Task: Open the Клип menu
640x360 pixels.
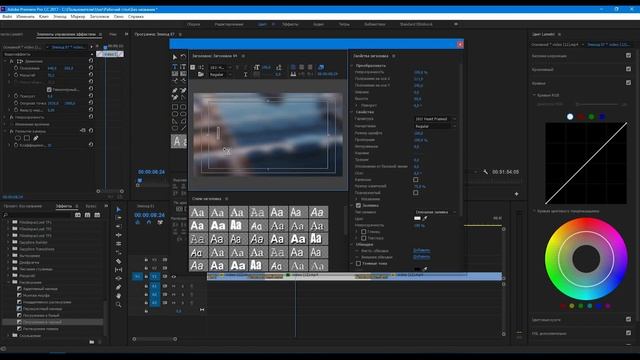Action: (x=44, y=17)
